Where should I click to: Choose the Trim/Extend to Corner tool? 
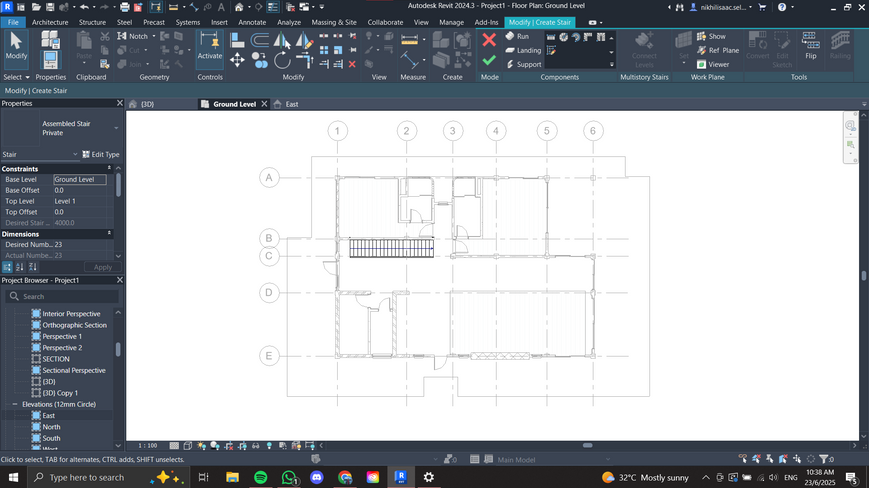coord(304,60)
